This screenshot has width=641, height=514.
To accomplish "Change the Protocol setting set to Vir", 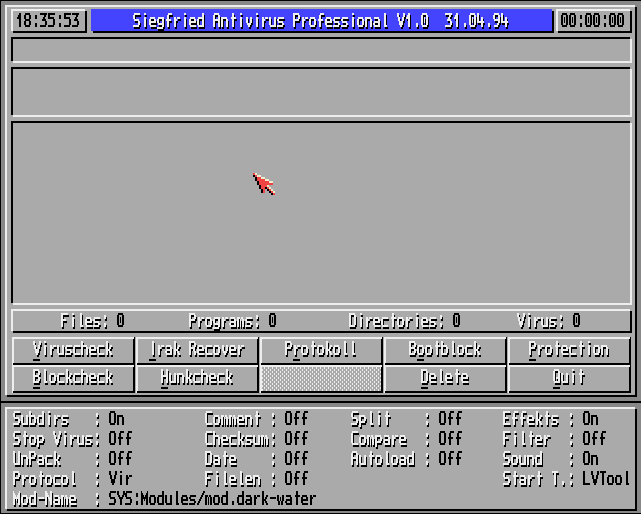I will point(72,479).
